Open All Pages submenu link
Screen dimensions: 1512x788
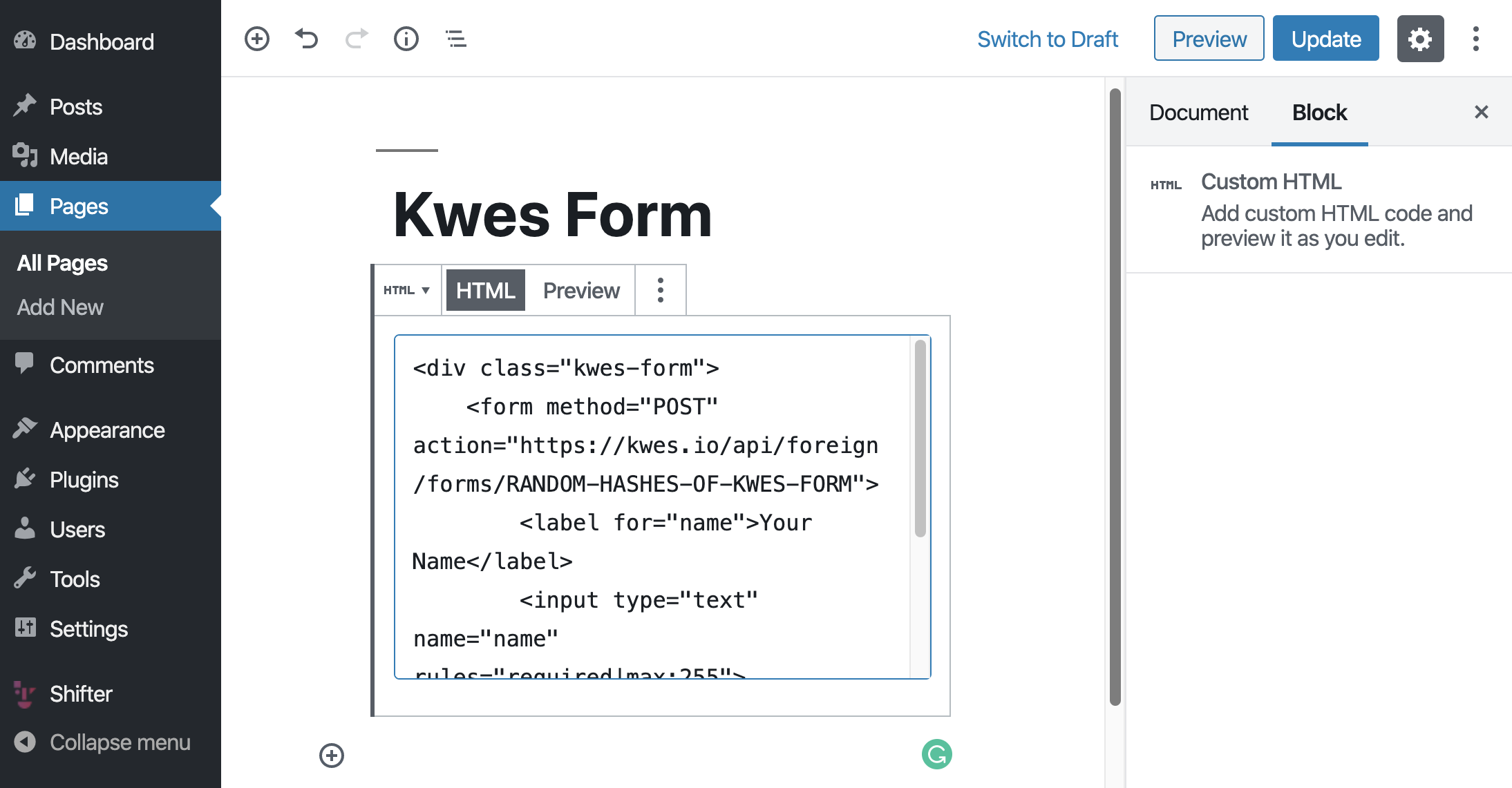(62, 262)
